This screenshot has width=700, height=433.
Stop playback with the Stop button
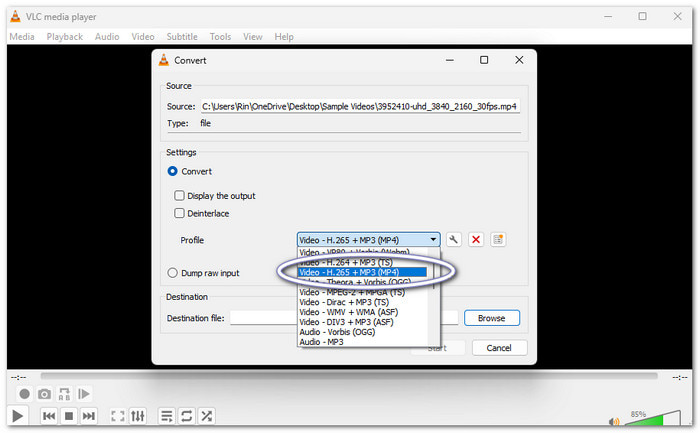[69, 416]
